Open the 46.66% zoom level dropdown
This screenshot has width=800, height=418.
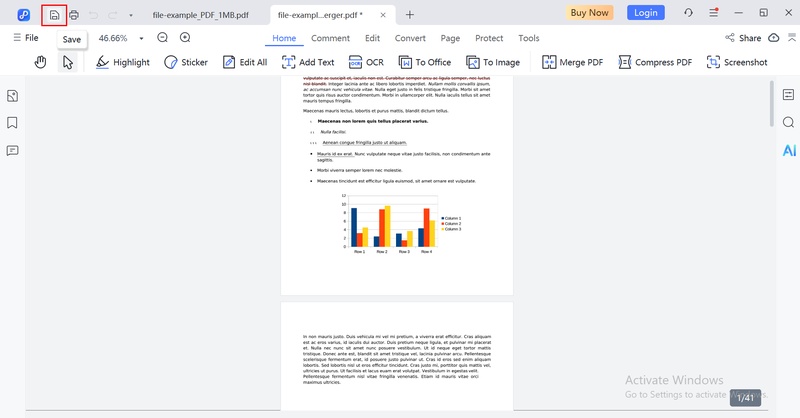[141, 38]
